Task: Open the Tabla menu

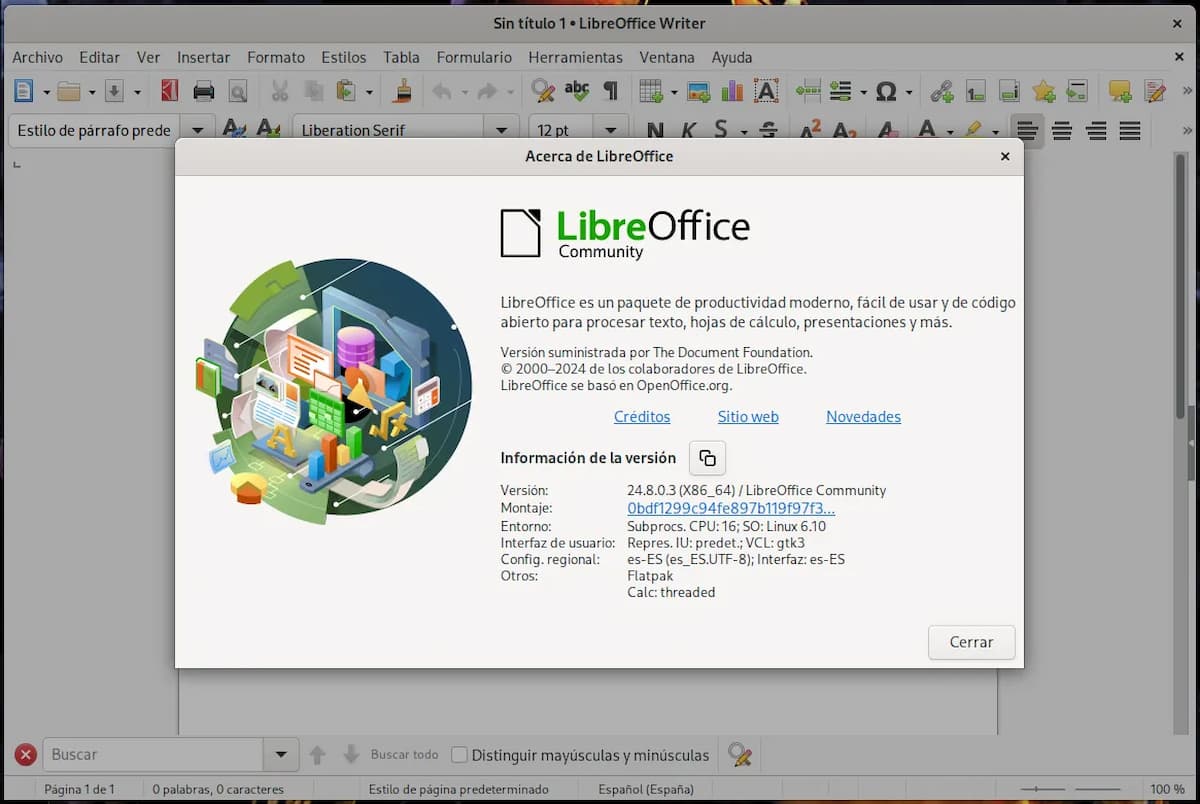Action: click(x=401, y=57)
